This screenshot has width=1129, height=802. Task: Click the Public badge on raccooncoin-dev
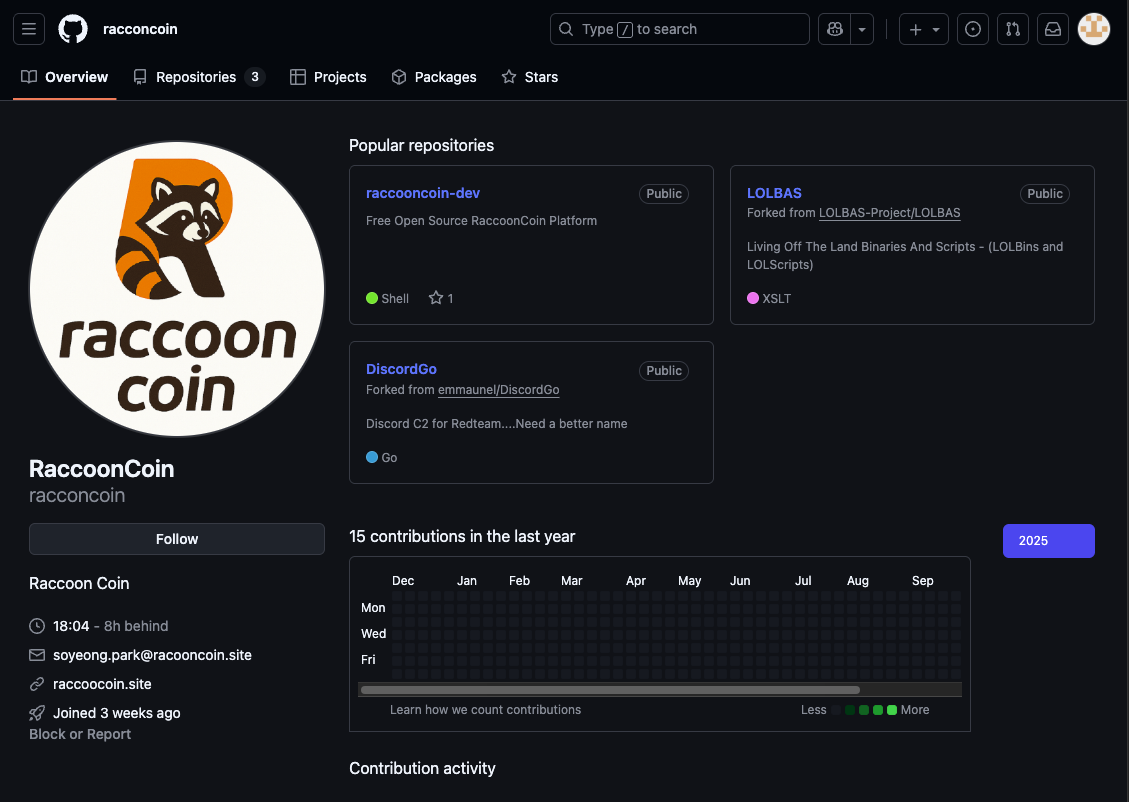click(x=664, y=194)
